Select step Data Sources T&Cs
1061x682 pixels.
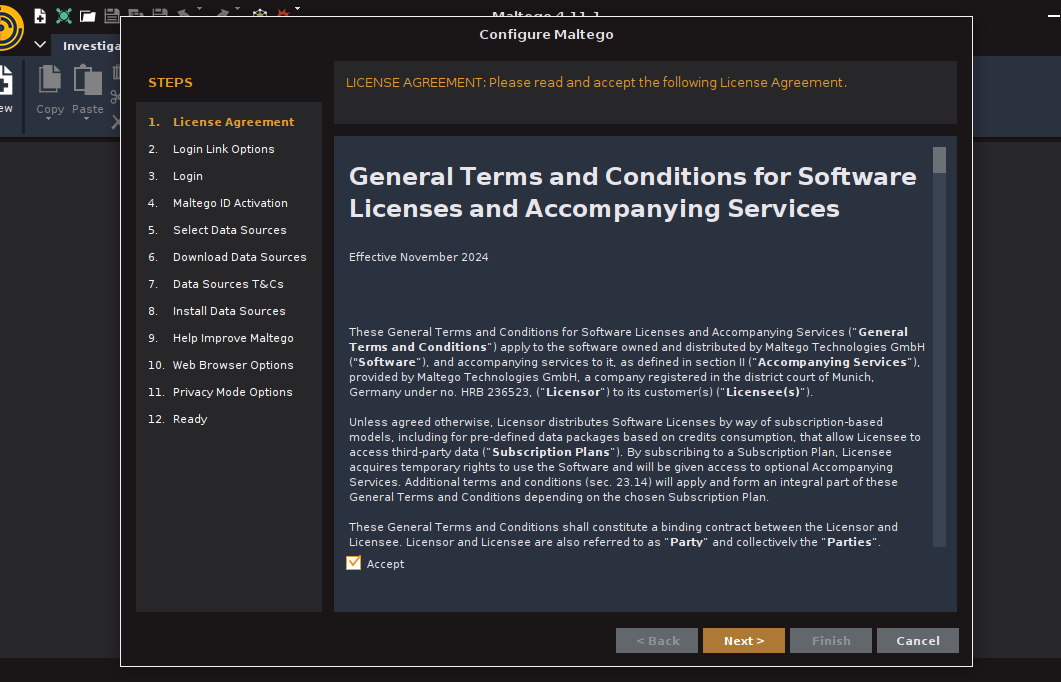pyautogui.click(x=216, y=284)
